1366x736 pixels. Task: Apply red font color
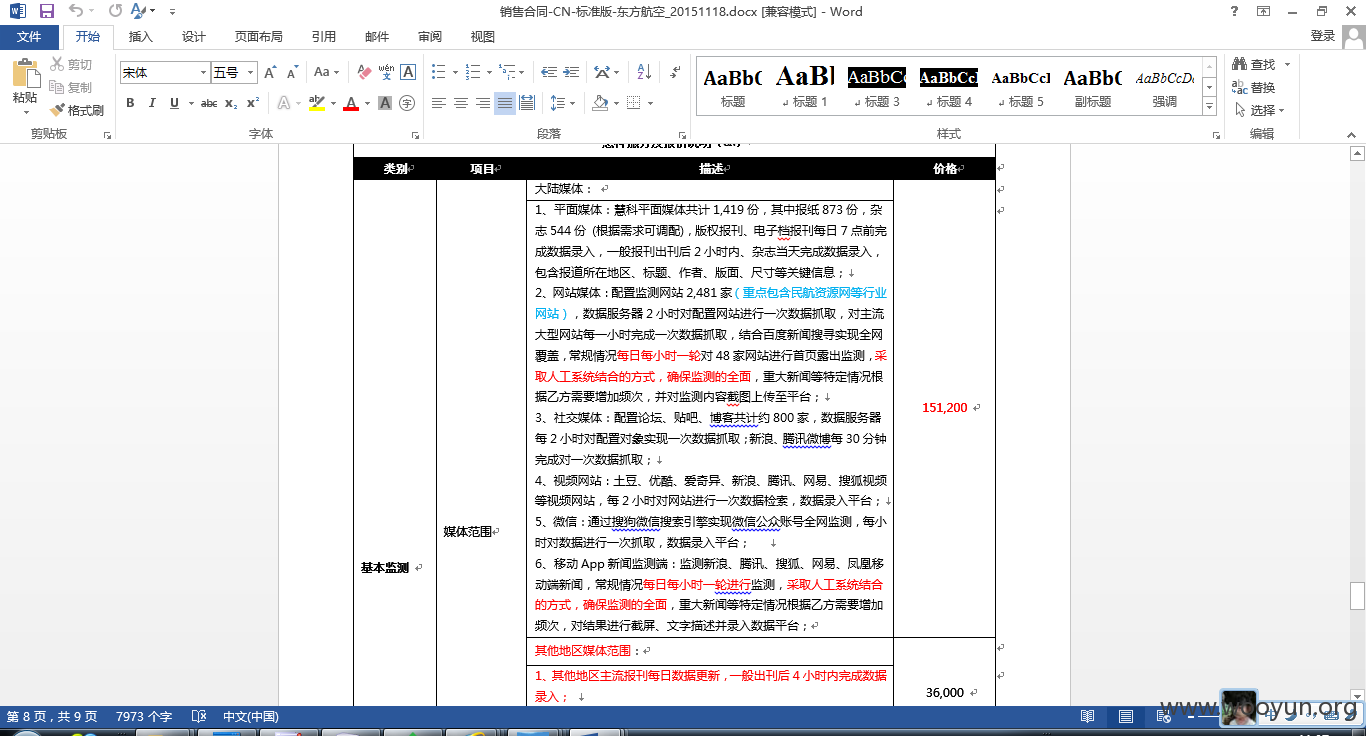point(350,103)
